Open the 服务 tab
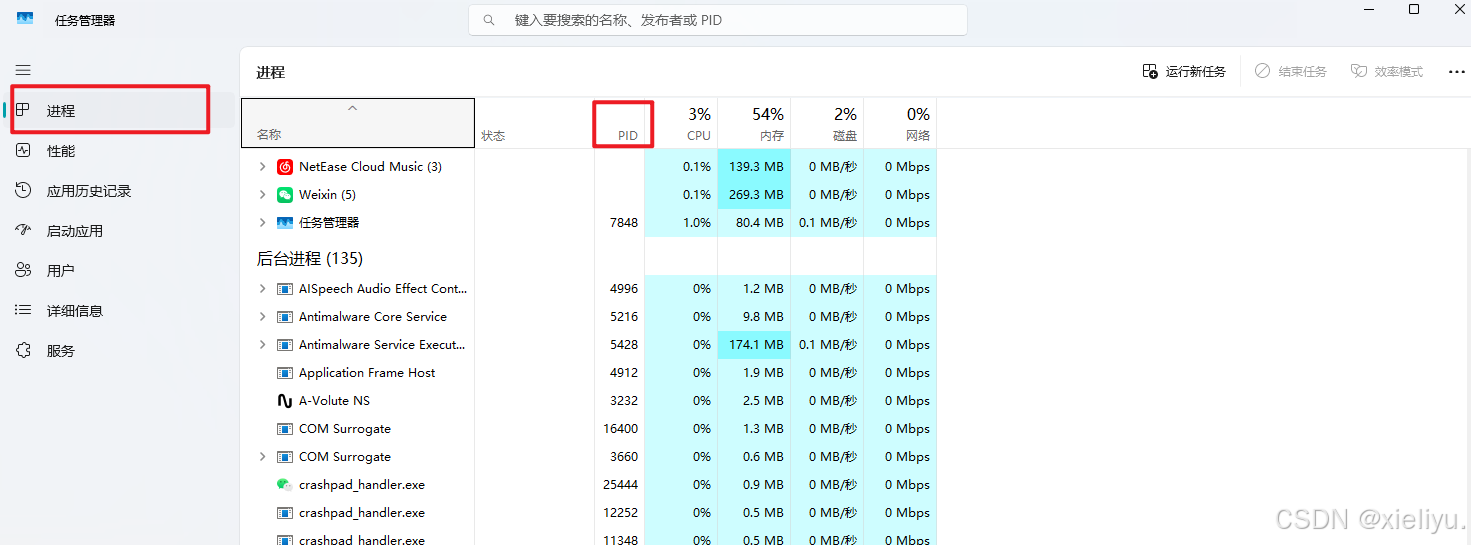Viewport: 1471px width, 545px height. 118,351
